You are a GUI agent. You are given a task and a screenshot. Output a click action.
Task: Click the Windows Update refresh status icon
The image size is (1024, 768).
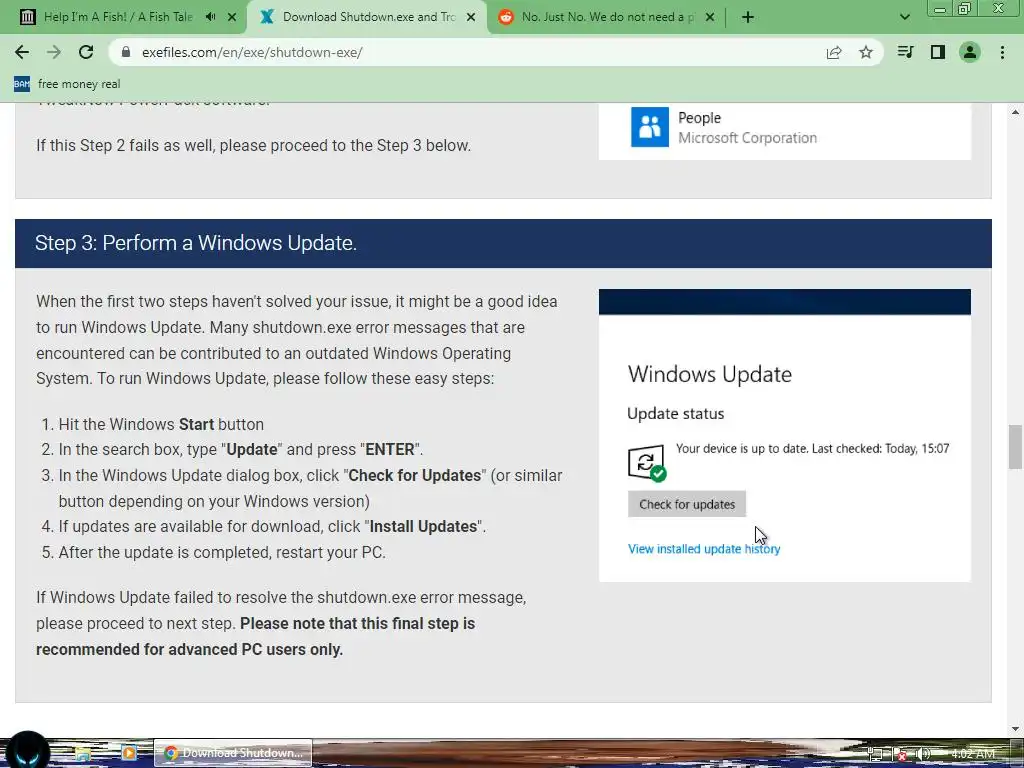[647, 462]
